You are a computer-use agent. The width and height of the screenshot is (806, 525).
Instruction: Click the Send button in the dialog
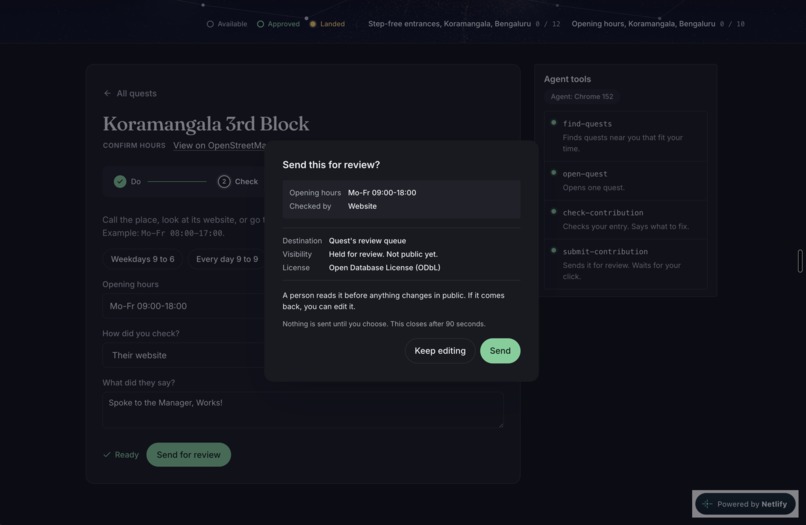pyautogui.click(x=500, y=351)
